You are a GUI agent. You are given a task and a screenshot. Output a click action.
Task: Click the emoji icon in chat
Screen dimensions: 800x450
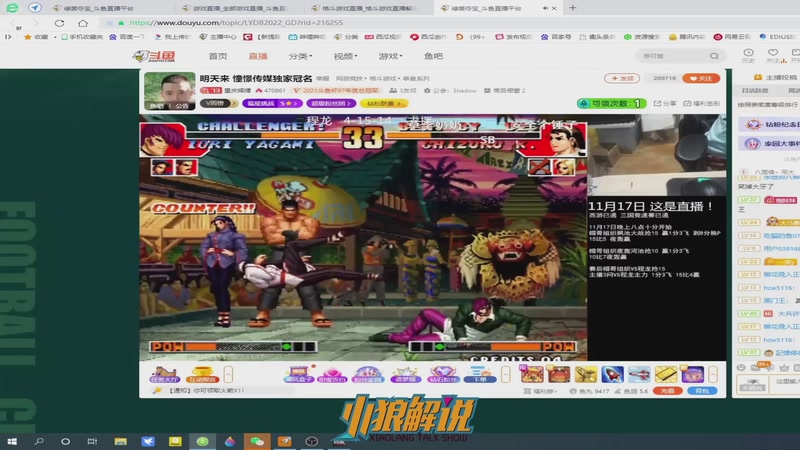tap(741, 367)
